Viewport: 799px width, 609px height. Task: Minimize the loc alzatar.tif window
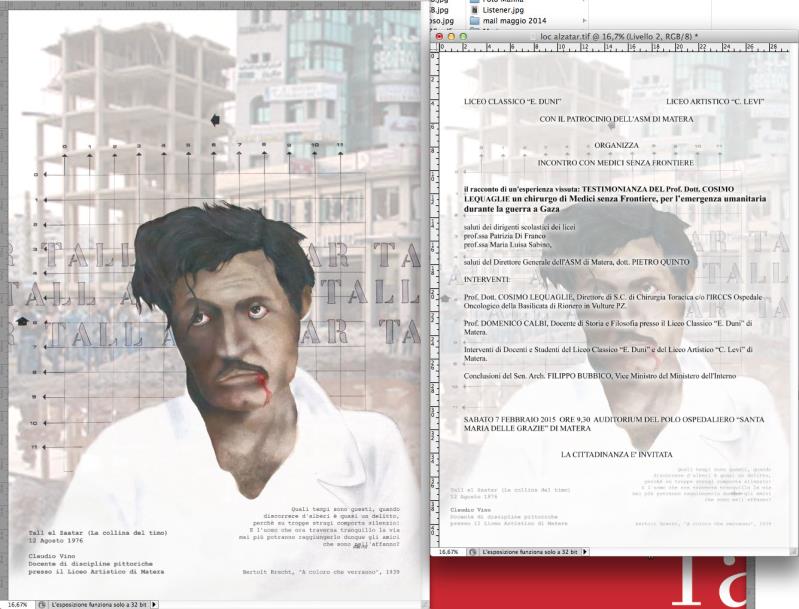[451, 36]
